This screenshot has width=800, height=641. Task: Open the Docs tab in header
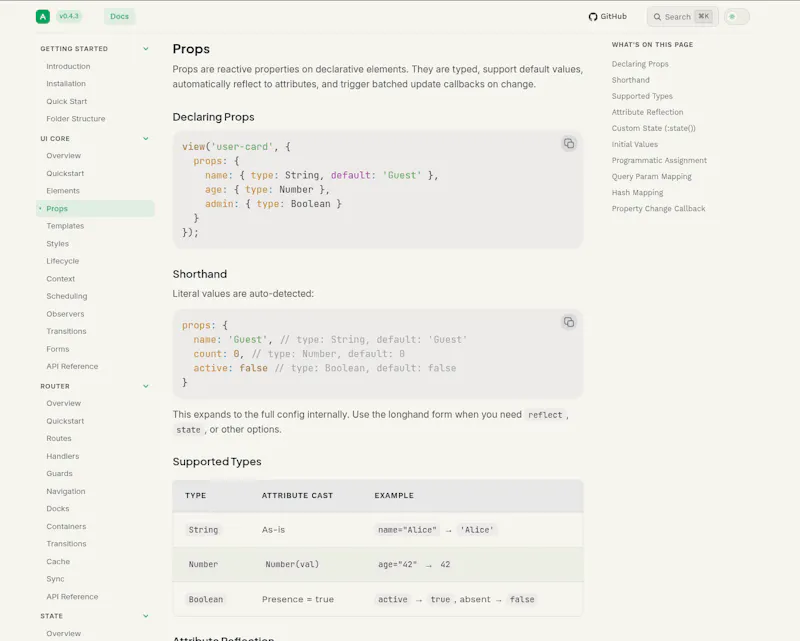(119, 16)
